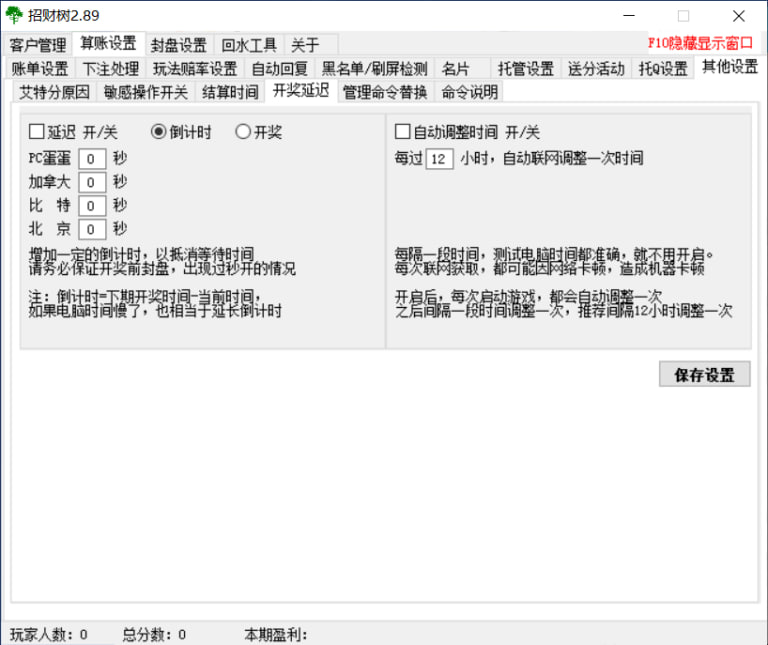Image resolution: width=768 pixels, height=645 pixels.
Task: Go to the 回水工具 tab
Action: 249,45
